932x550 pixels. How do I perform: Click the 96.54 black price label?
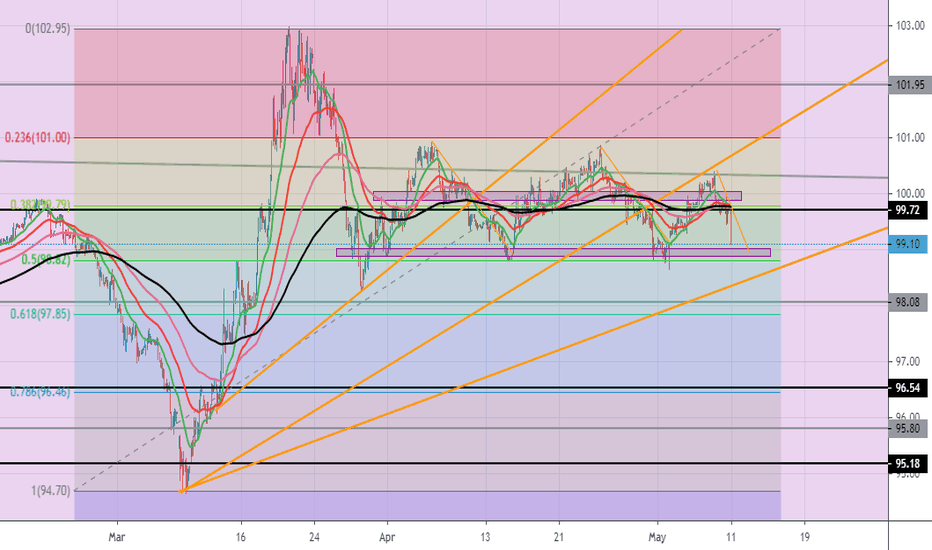908,388
